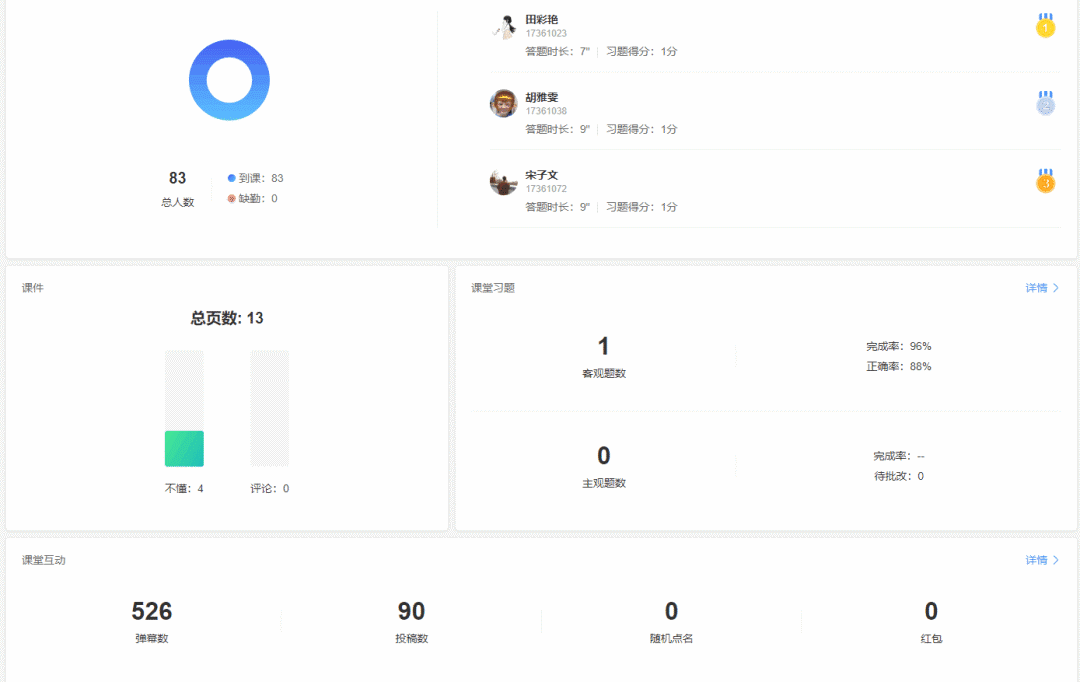This screenshot has height=682, width=1080.
Task: Click 总人数 count 83
Action: pos(178,178)
